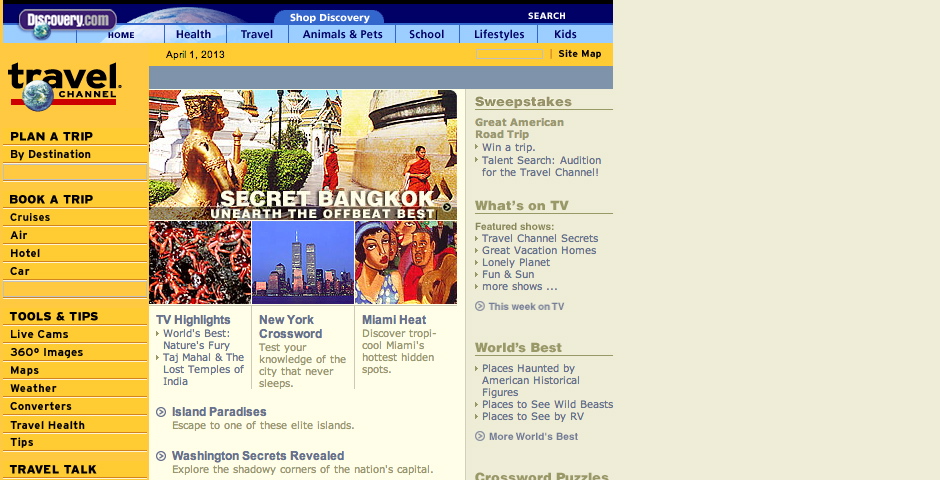Click the Discovery.com logo
940x480 pixels.
pos(67,22)
